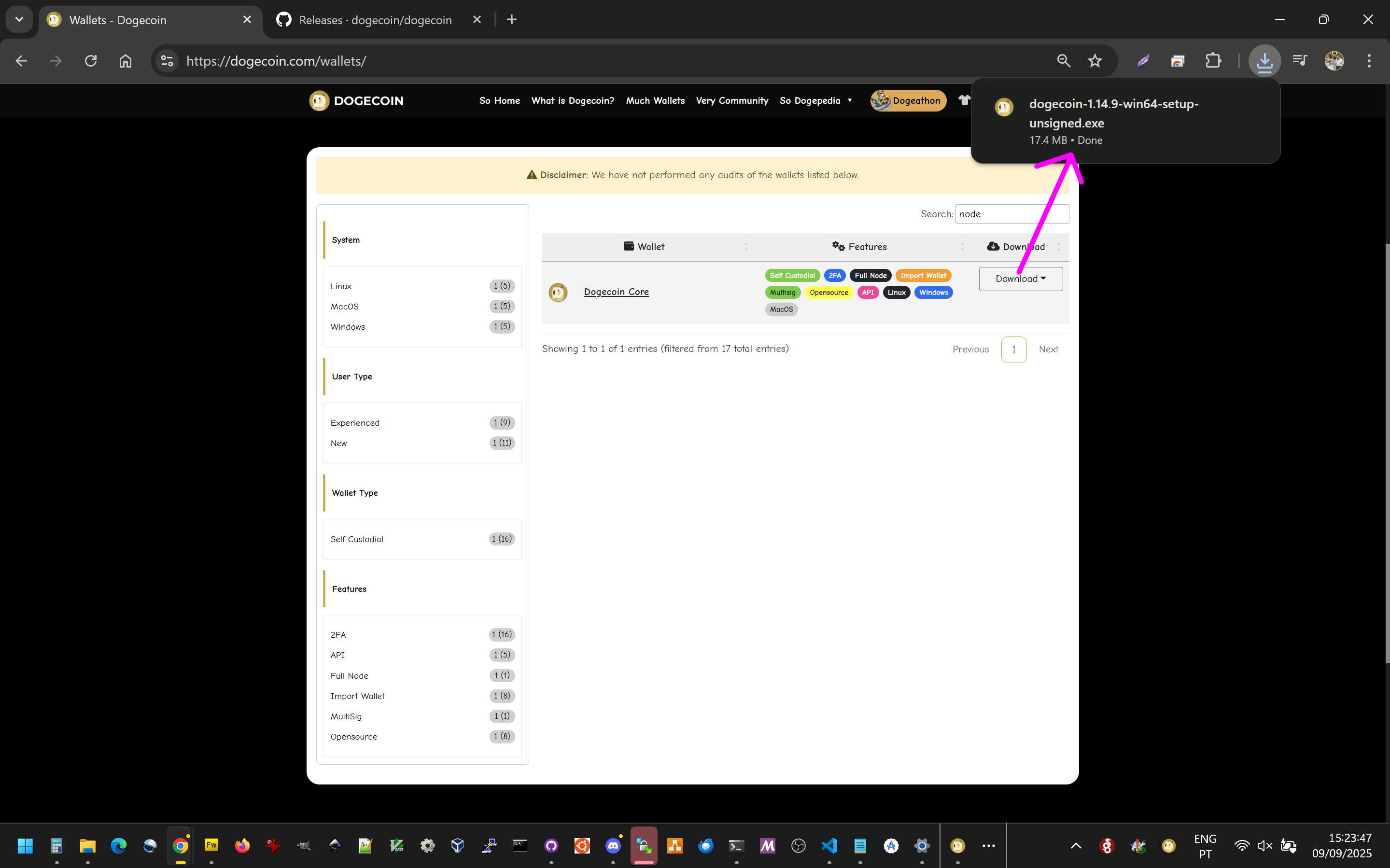Filter by Windows system

tap(422, 327)
